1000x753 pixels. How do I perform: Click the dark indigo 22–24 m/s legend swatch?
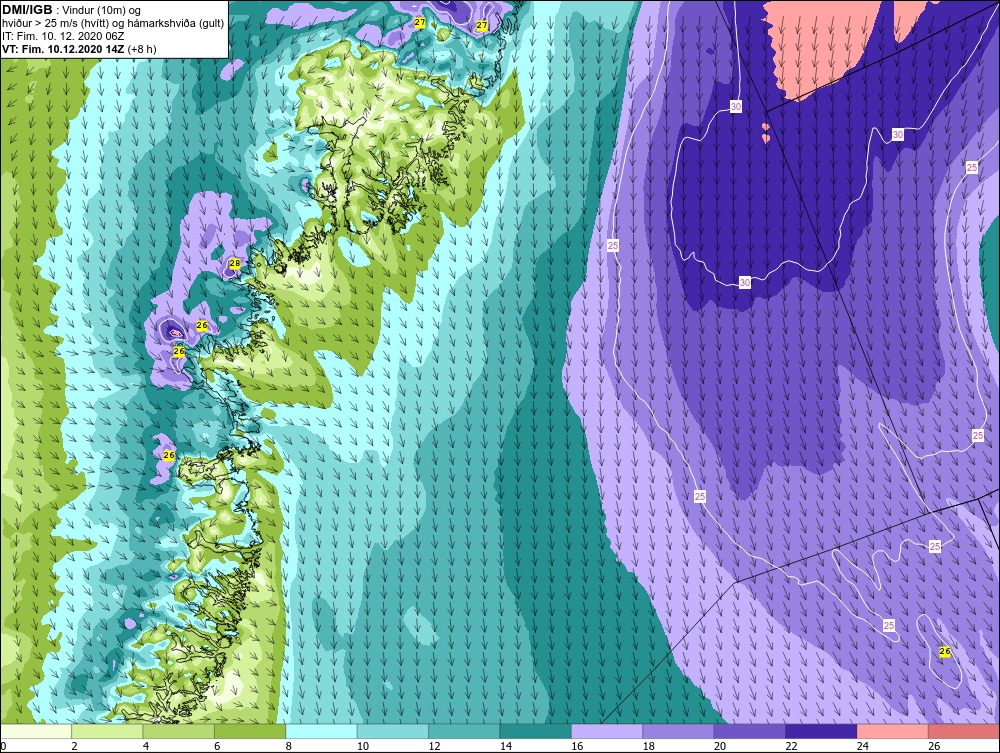click(821, 731)
